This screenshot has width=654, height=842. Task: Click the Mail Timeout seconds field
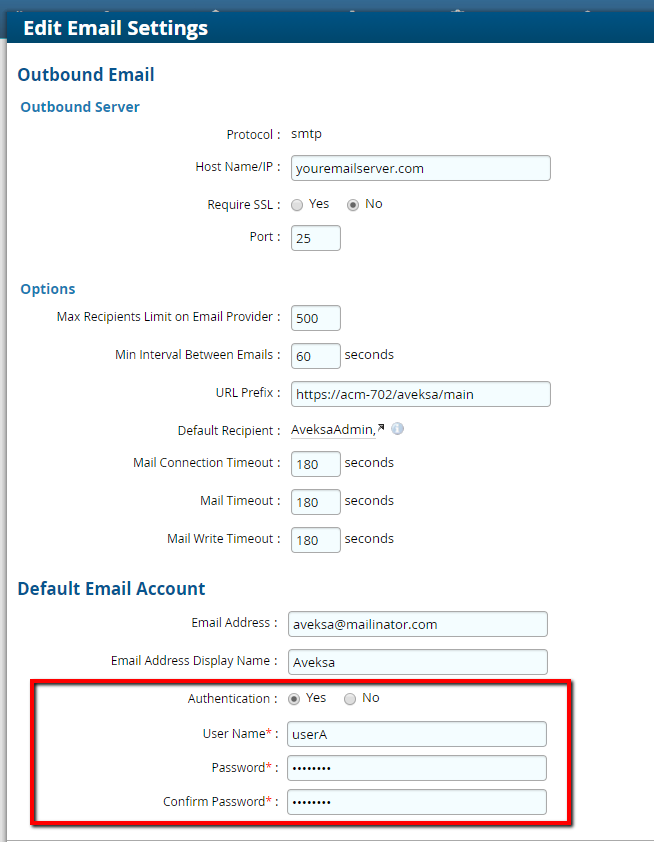(x=315, y=502)
